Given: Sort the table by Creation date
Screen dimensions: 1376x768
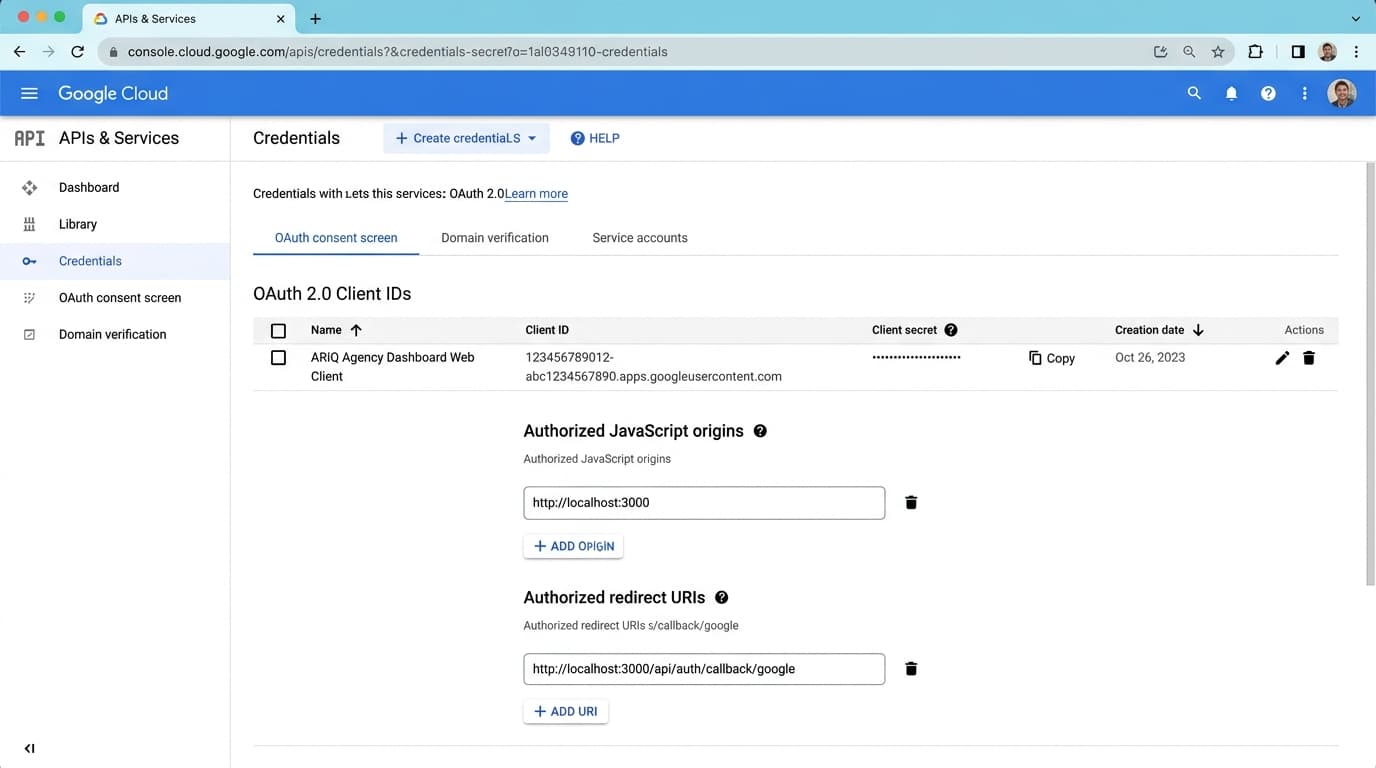Looking at the screenshot, I should click(x=1159, y=330).
